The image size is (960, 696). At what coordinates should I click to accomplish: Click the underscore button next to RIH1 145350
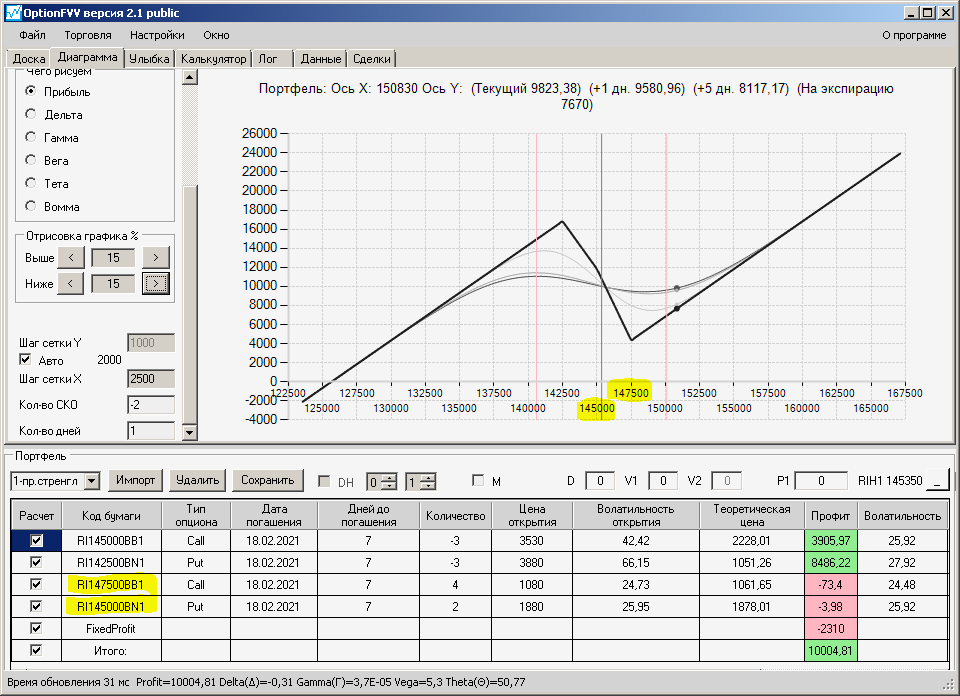point(937,481)
